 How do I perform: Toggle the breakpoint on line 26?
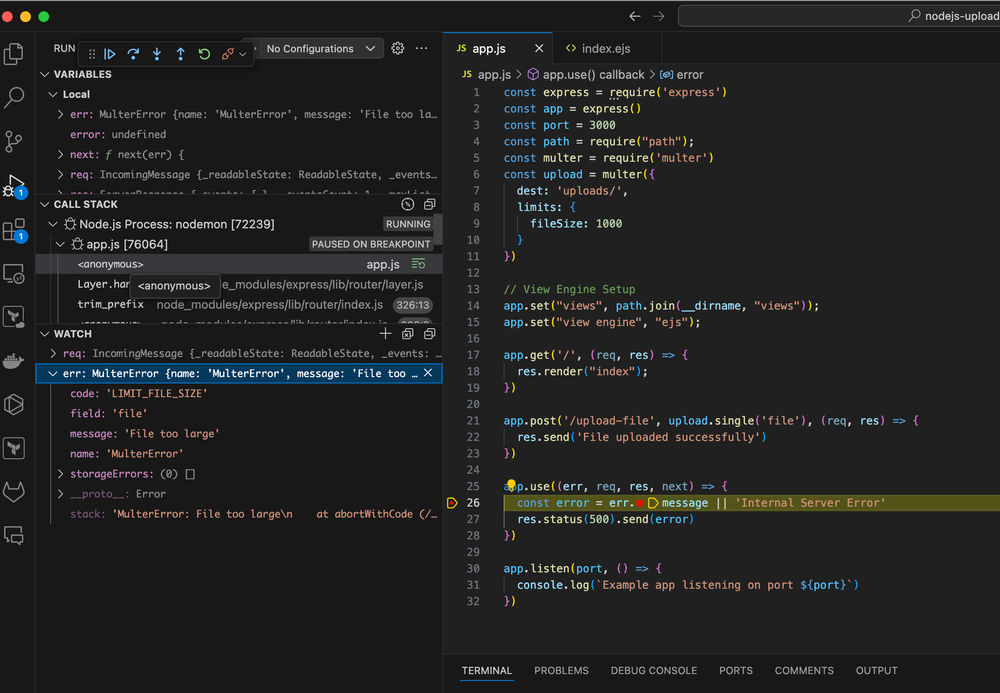point(451,503)
